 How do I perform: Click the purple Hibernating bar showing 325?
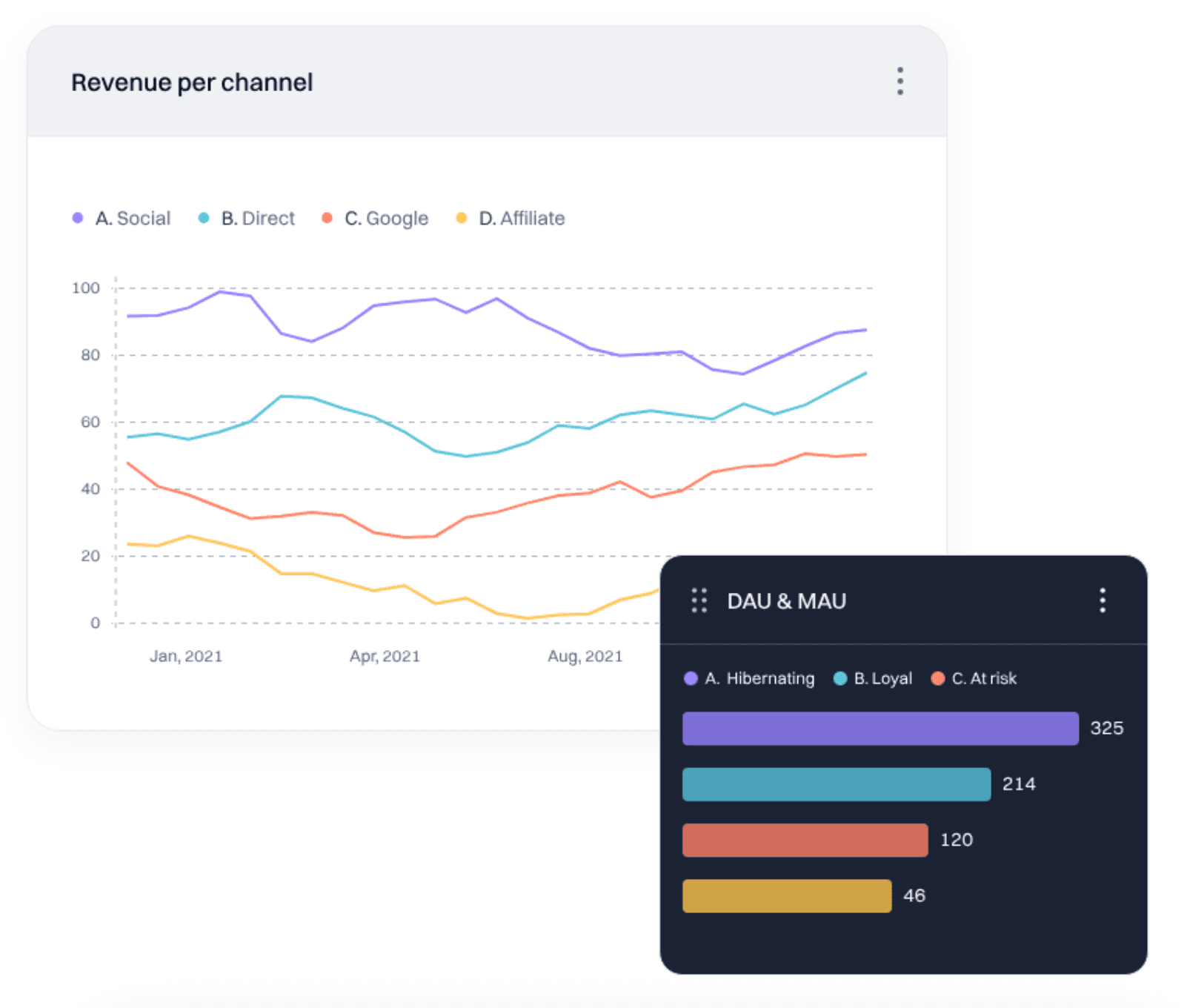coord(880,728)
